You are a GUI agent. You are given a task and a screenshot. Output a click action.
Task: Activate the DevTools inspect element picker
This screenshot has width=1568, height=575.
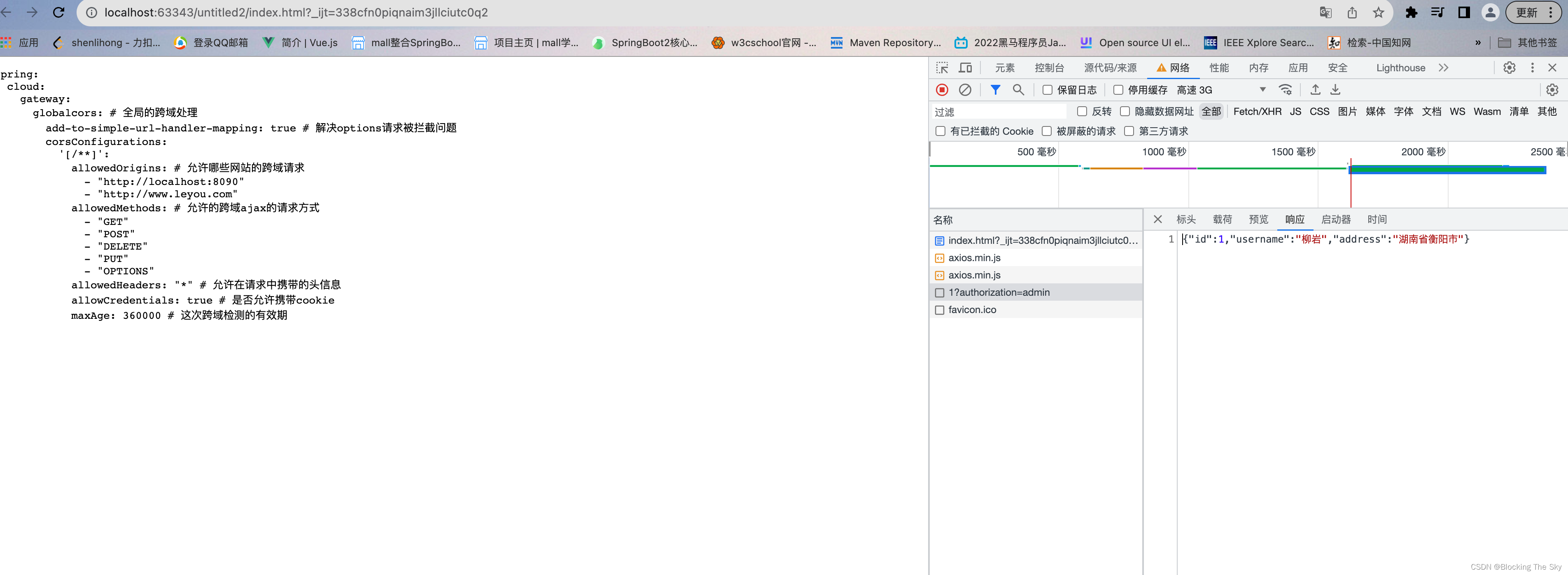pyautogui.click(x=942, y=68)
